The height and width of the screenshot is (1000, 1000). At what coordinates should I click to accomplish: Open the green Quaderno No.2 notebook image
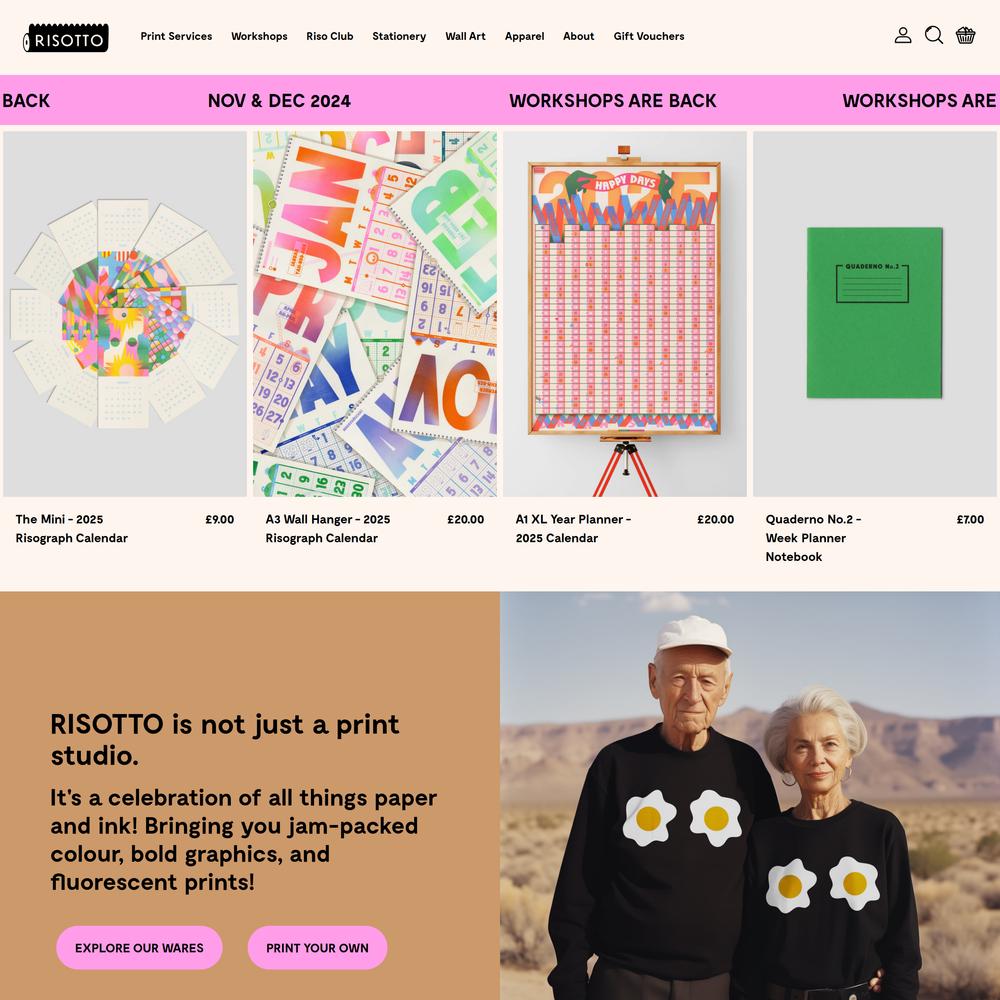[875, 314]
